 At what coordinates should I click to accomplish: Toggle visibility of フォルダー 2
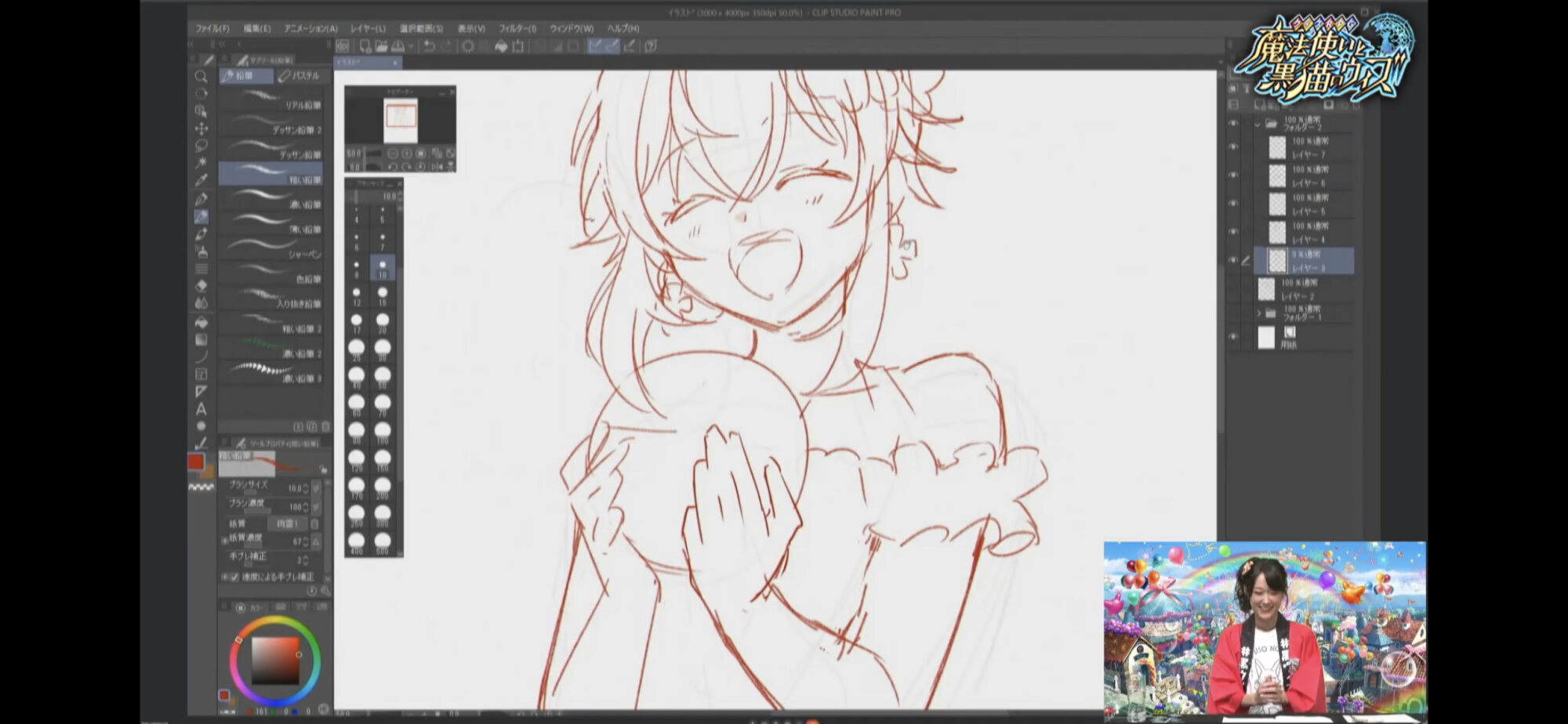coord(1233,124)
